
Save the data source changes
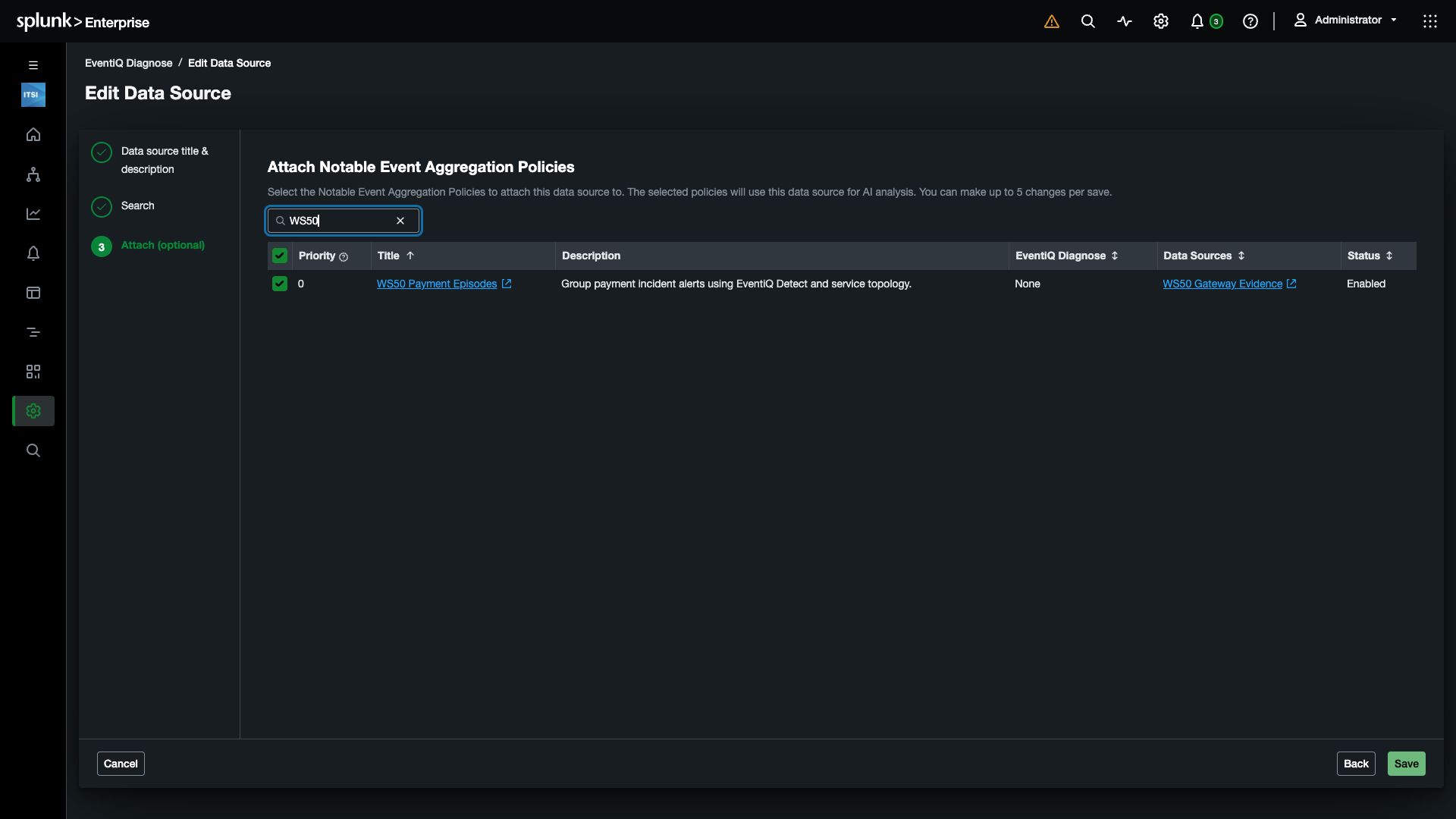click(1406, 764)
